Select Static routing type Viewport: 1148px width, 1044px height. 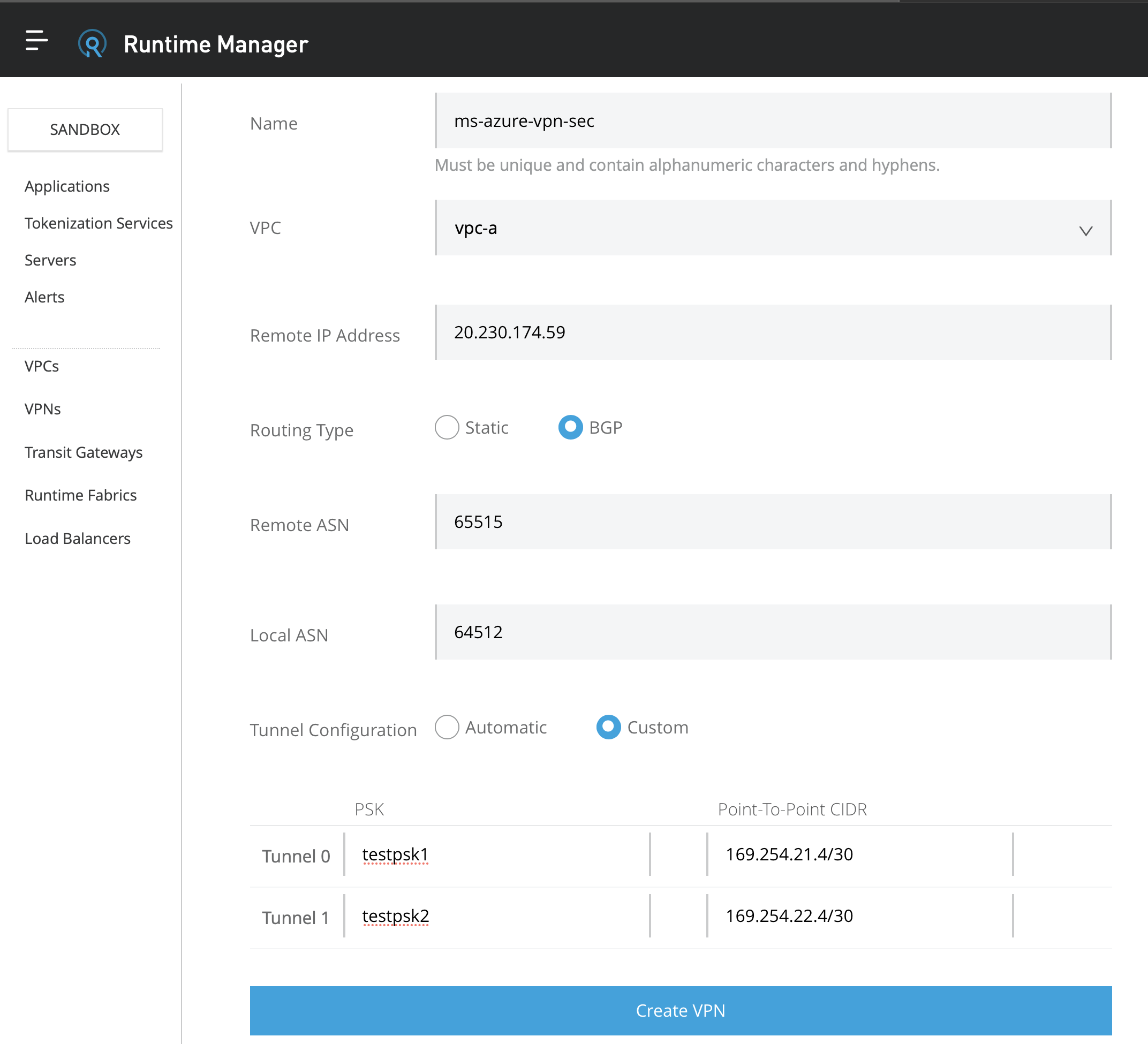pyautogui.click(x=447, y=428)
